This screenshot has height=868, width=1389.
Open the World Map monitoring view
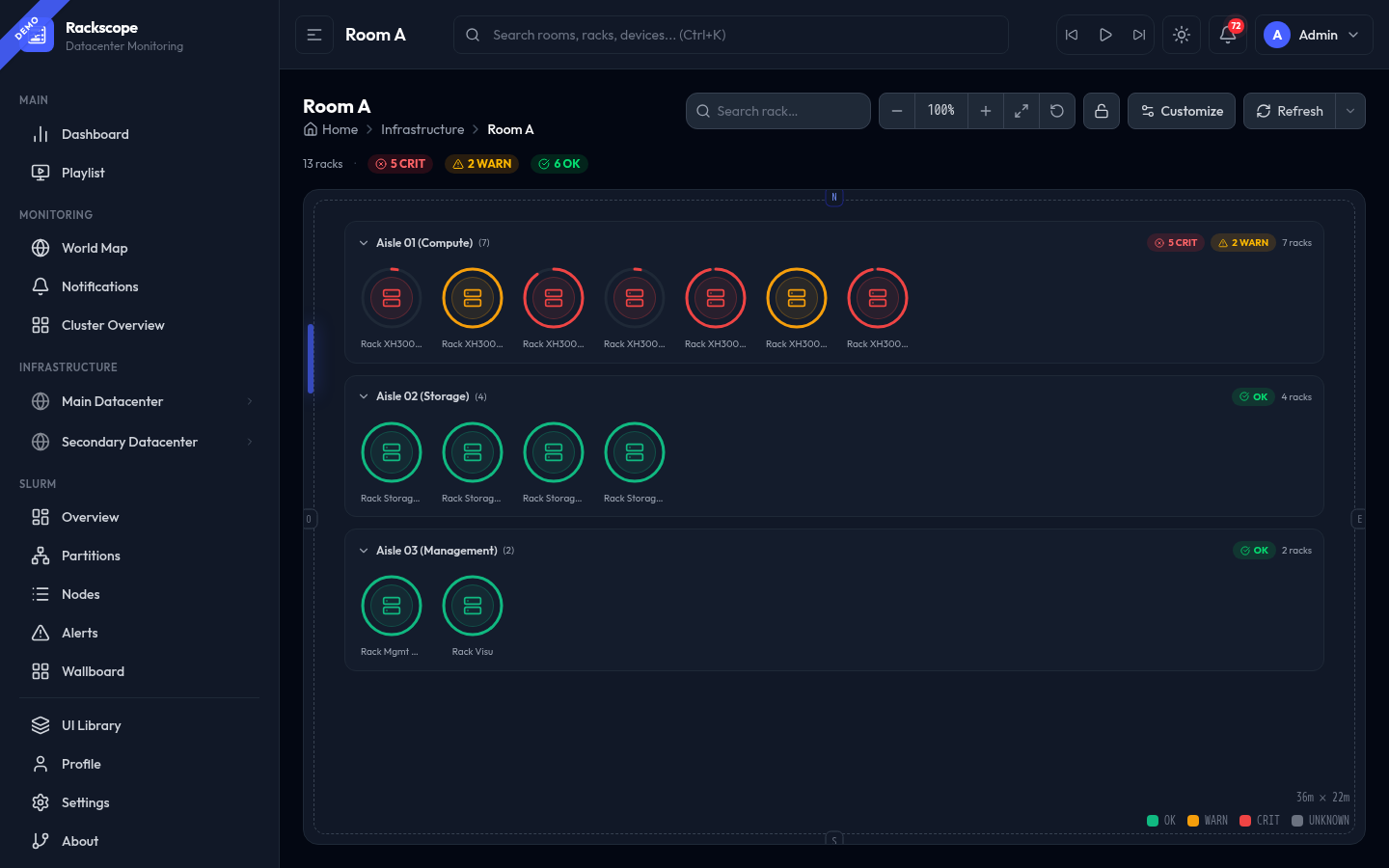pos(94,248)
